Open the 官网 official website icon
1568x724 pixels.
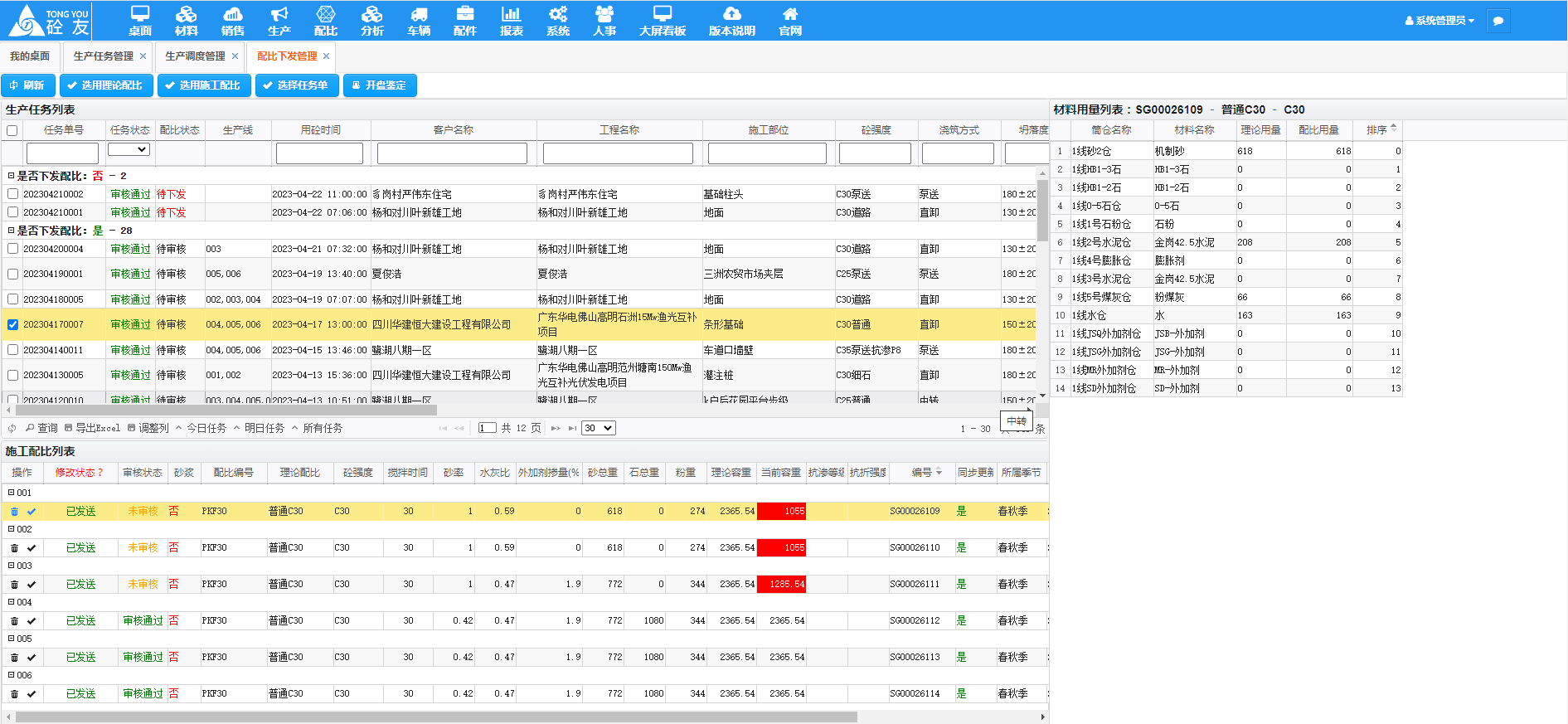point(790,21)
